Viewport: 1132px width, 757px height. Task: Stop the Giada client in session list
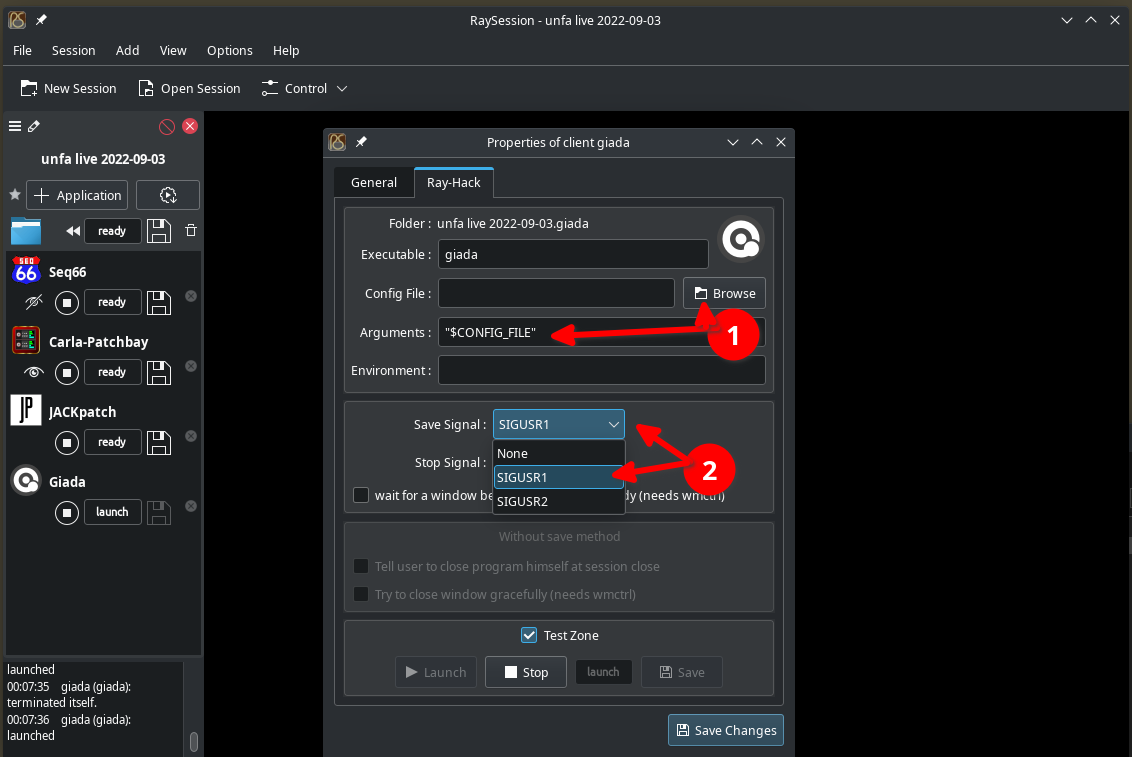tap(66, 512)
